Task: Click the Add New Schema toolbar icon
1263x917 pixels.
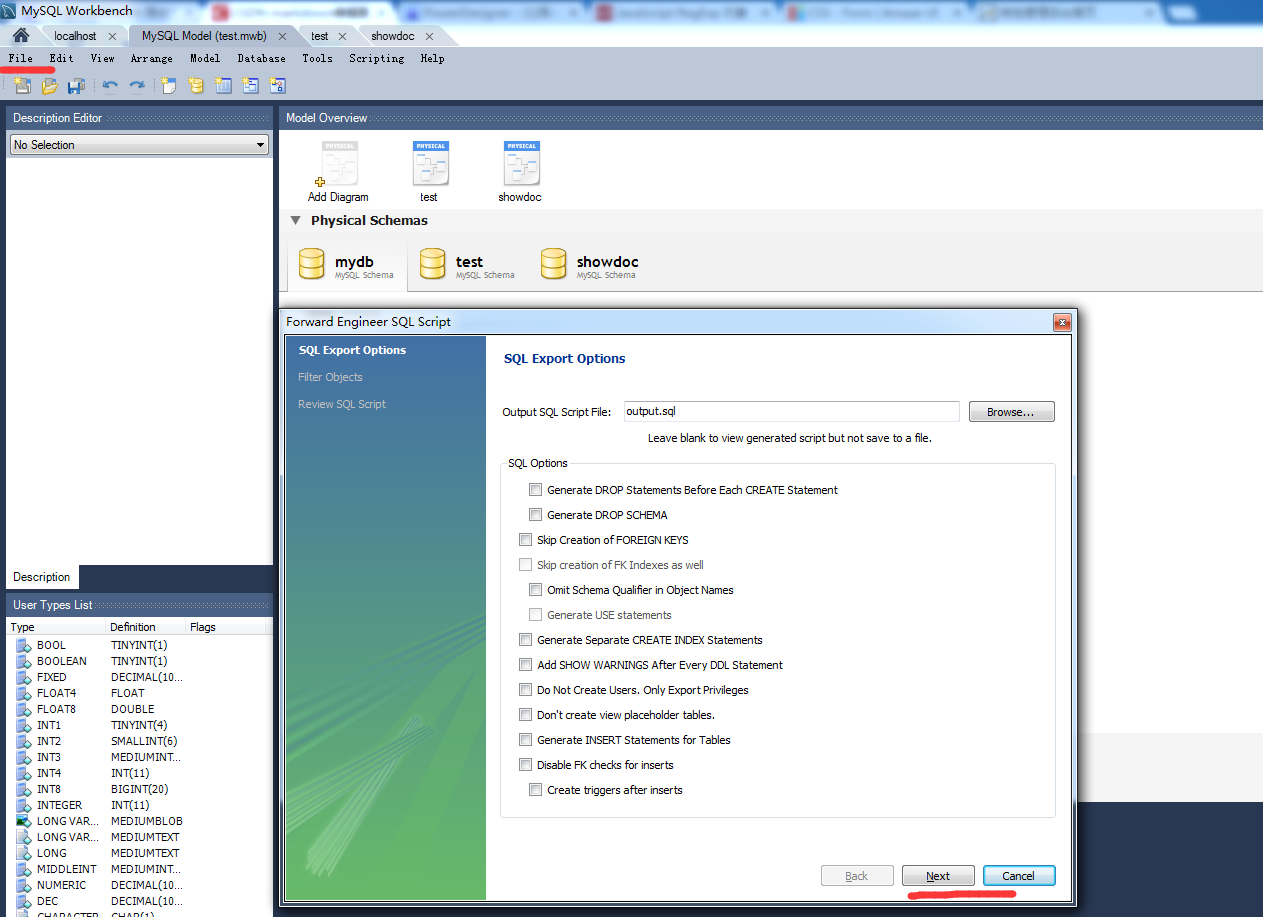Action: click(196, 86)
